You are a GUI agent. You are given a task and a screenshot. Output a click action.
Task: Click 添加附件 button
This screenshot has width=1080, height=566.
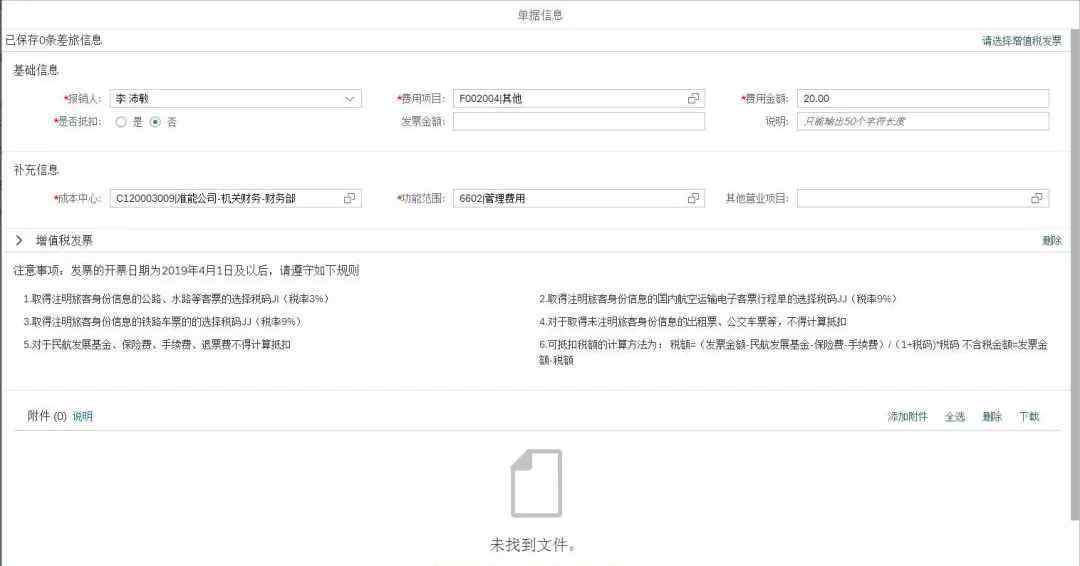tap(907, 417)
